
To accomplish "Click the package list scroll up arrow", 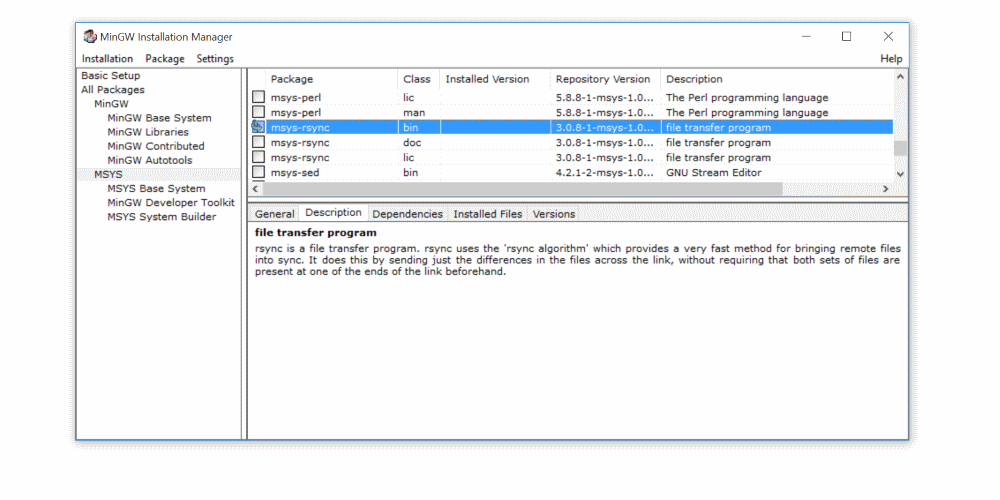I will pyautogui.click(x=900, y=77).
